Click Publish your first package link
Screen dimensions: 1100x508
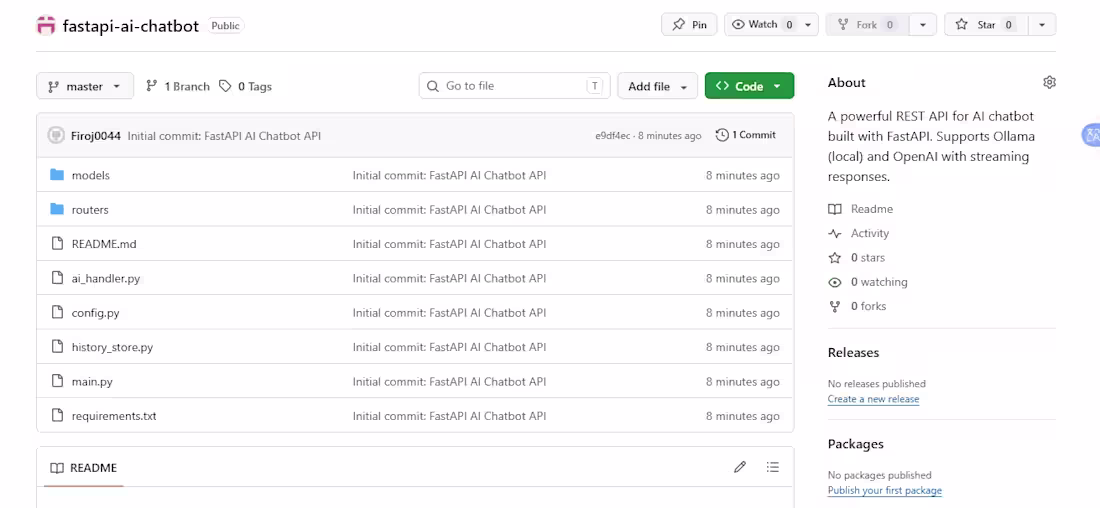[x=885, y=490]
